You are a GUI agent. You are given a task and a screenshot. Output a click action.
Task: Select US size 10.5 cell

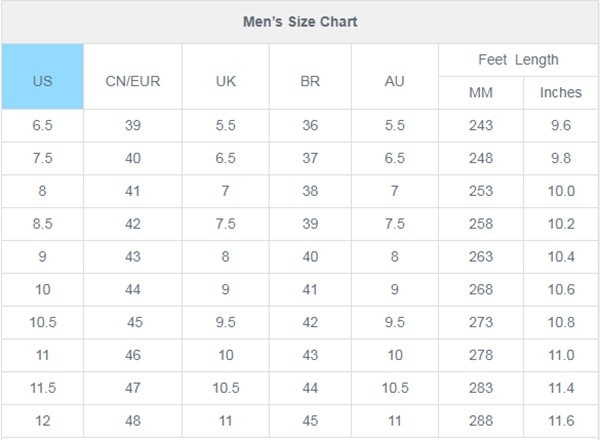coord(42,323)
